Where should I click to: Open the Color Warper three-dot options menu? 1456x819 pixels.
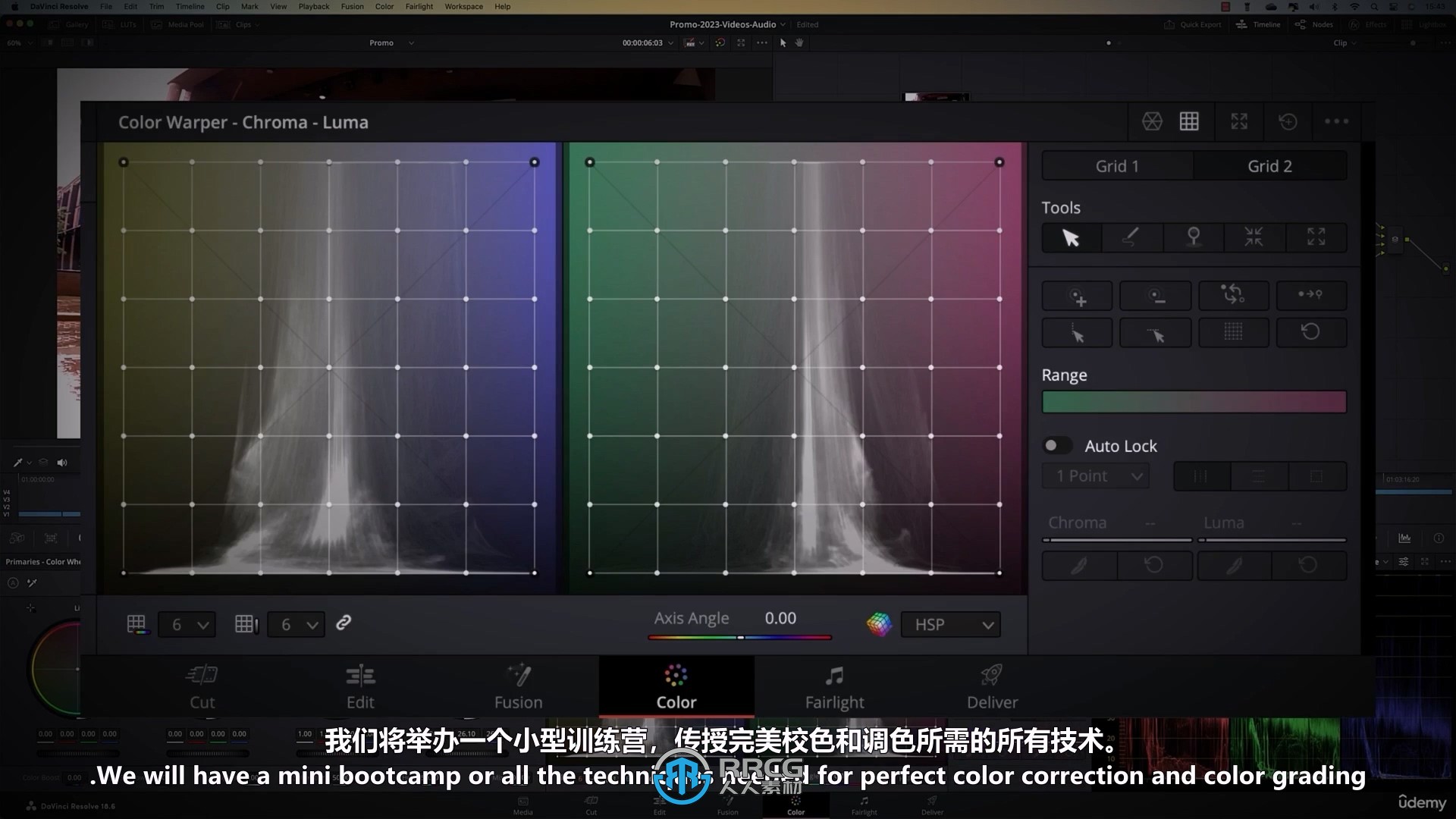(1336, 121)
